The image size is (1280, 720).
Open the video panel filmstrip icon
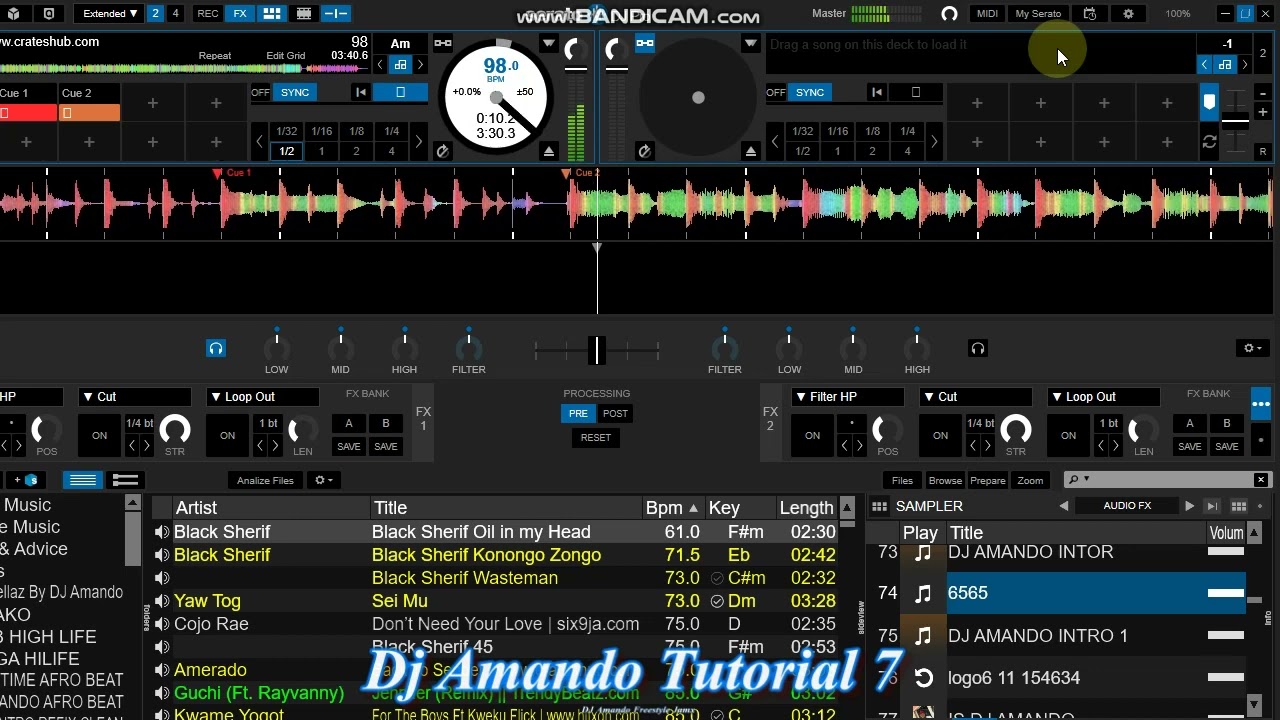(304, 14)
